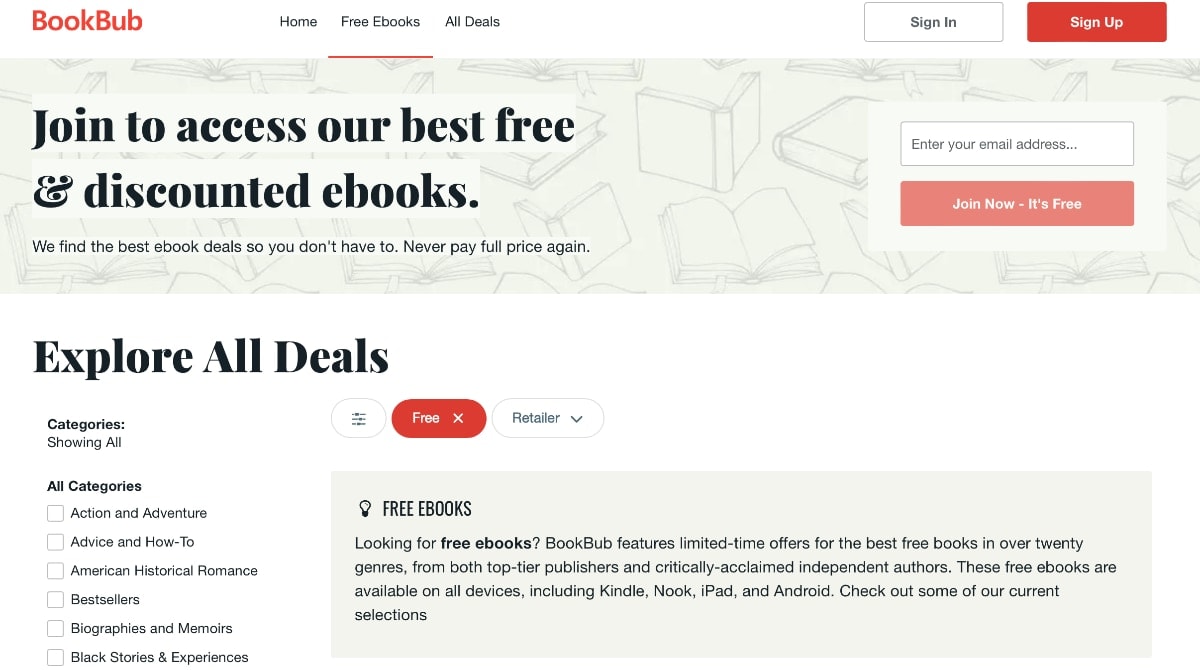Open the All Deals page
Image resolution: width=1200 pixels, height=670 pixels.
click(x=472, y=21)
